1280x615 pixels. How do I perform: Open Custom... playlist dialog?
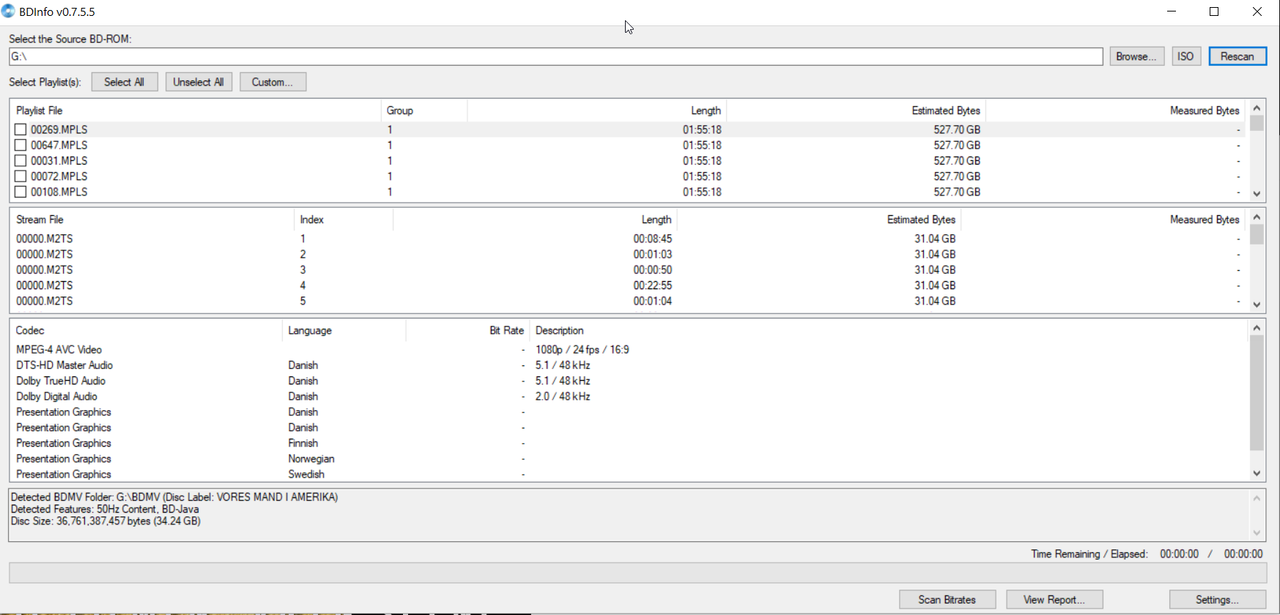pyautogui.click(x=272, y=82)
